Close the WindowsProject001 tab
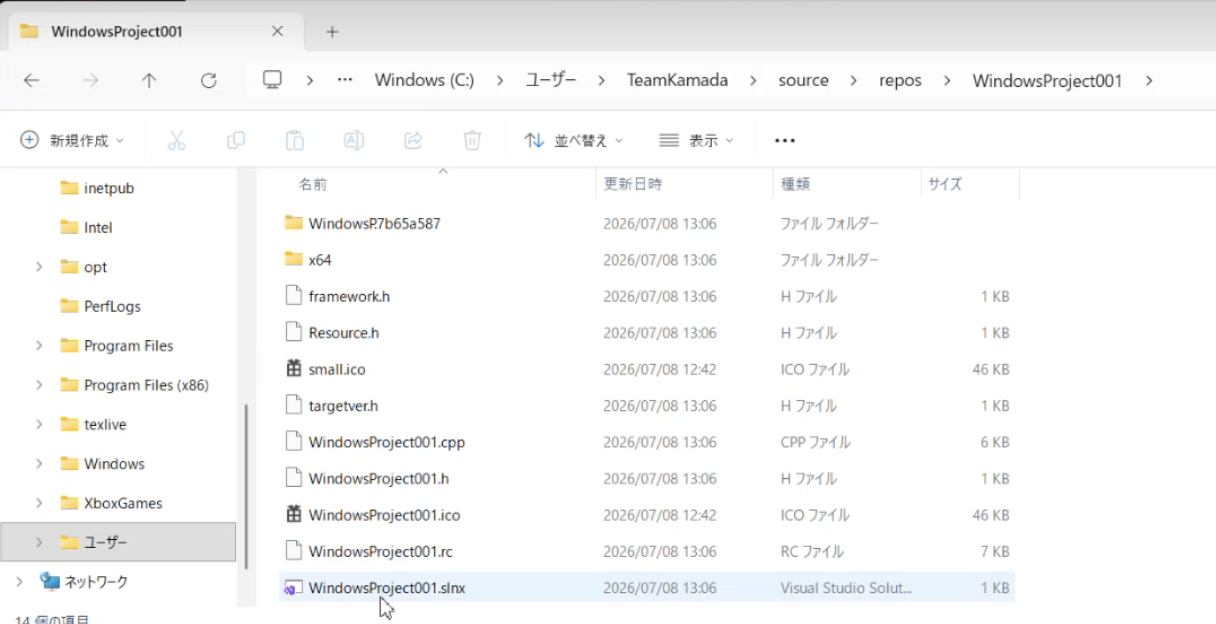The height and width of the screenshot is (624, 1216). (x=278, y=32)
